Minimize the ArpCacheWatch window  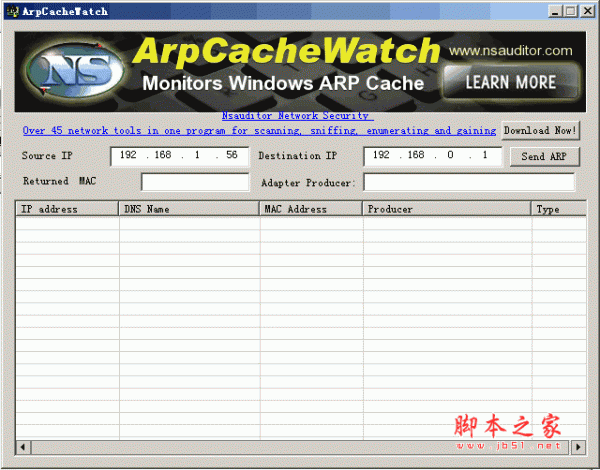tap(555, 11)
